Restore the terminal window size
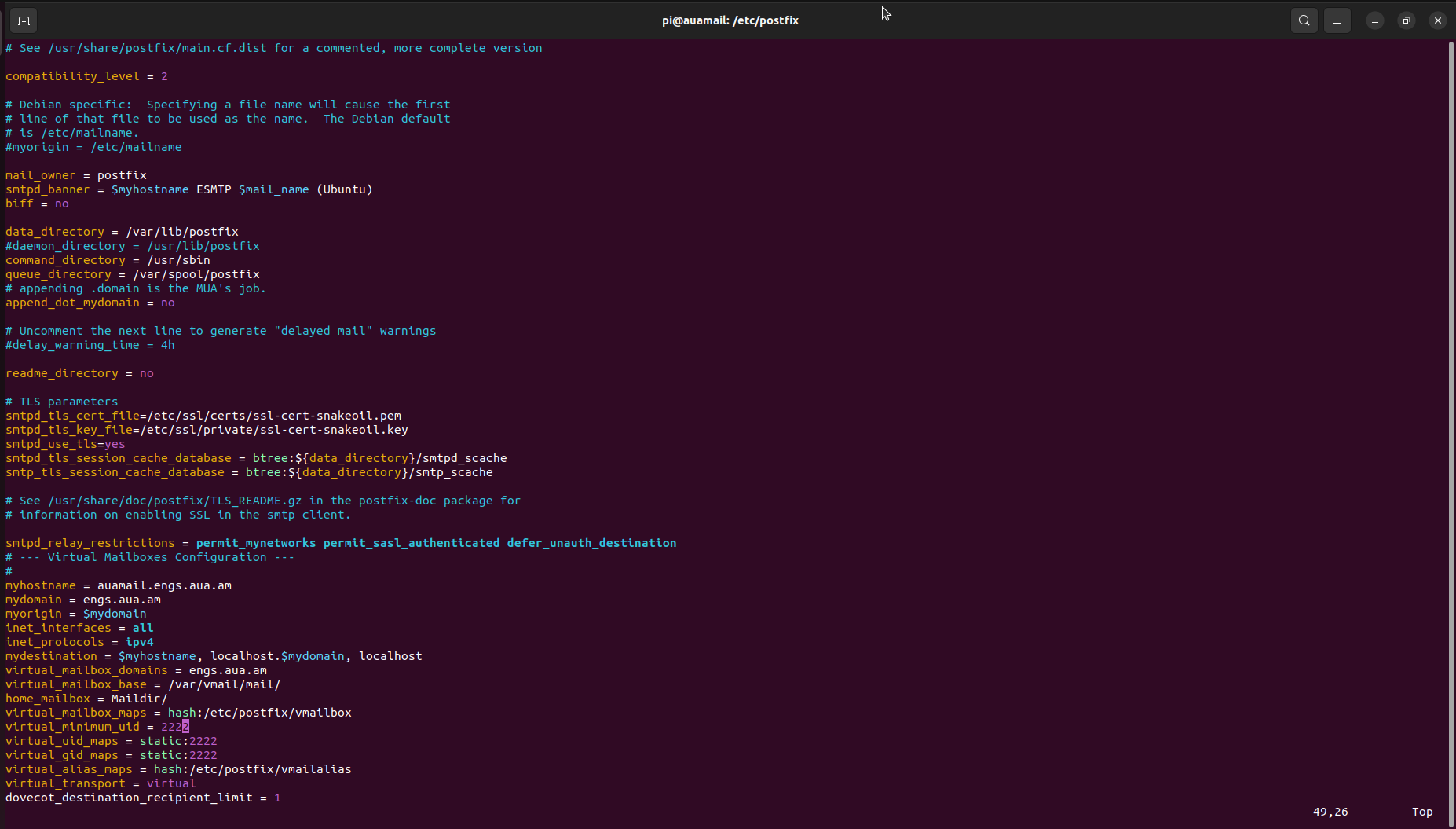 [x=1407, y=21]
